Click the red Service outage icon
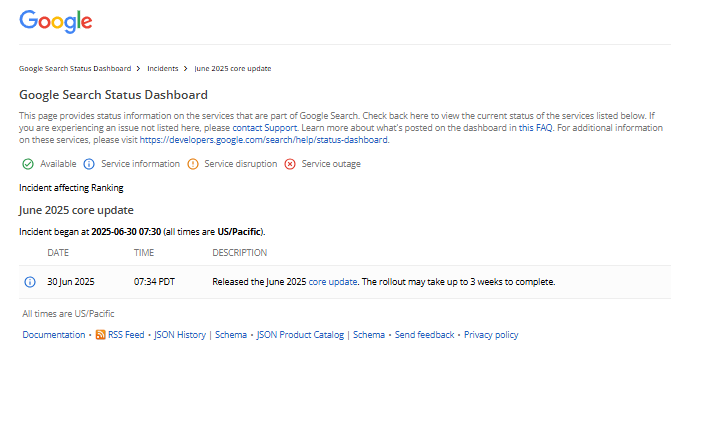721x424 pixels. tap(290, 164)
